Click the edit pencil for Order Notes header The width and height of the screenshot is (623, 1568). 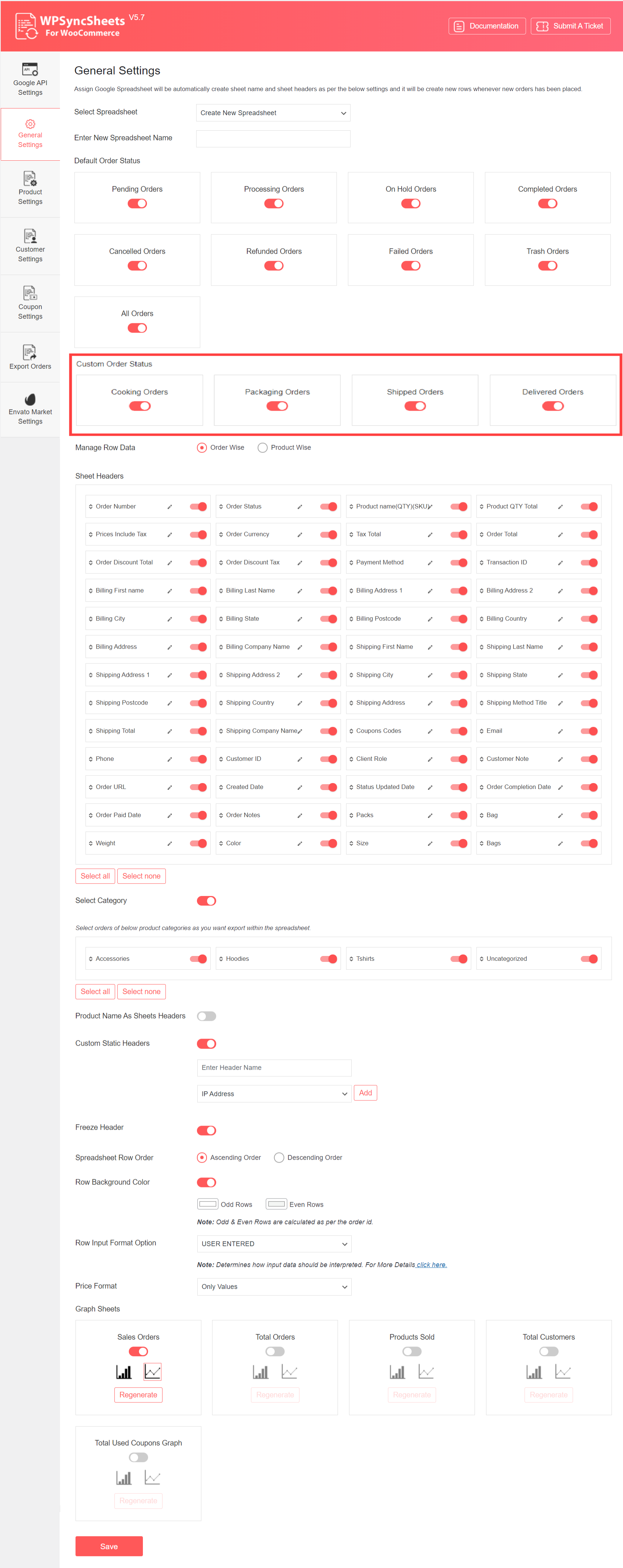(300, 816)
